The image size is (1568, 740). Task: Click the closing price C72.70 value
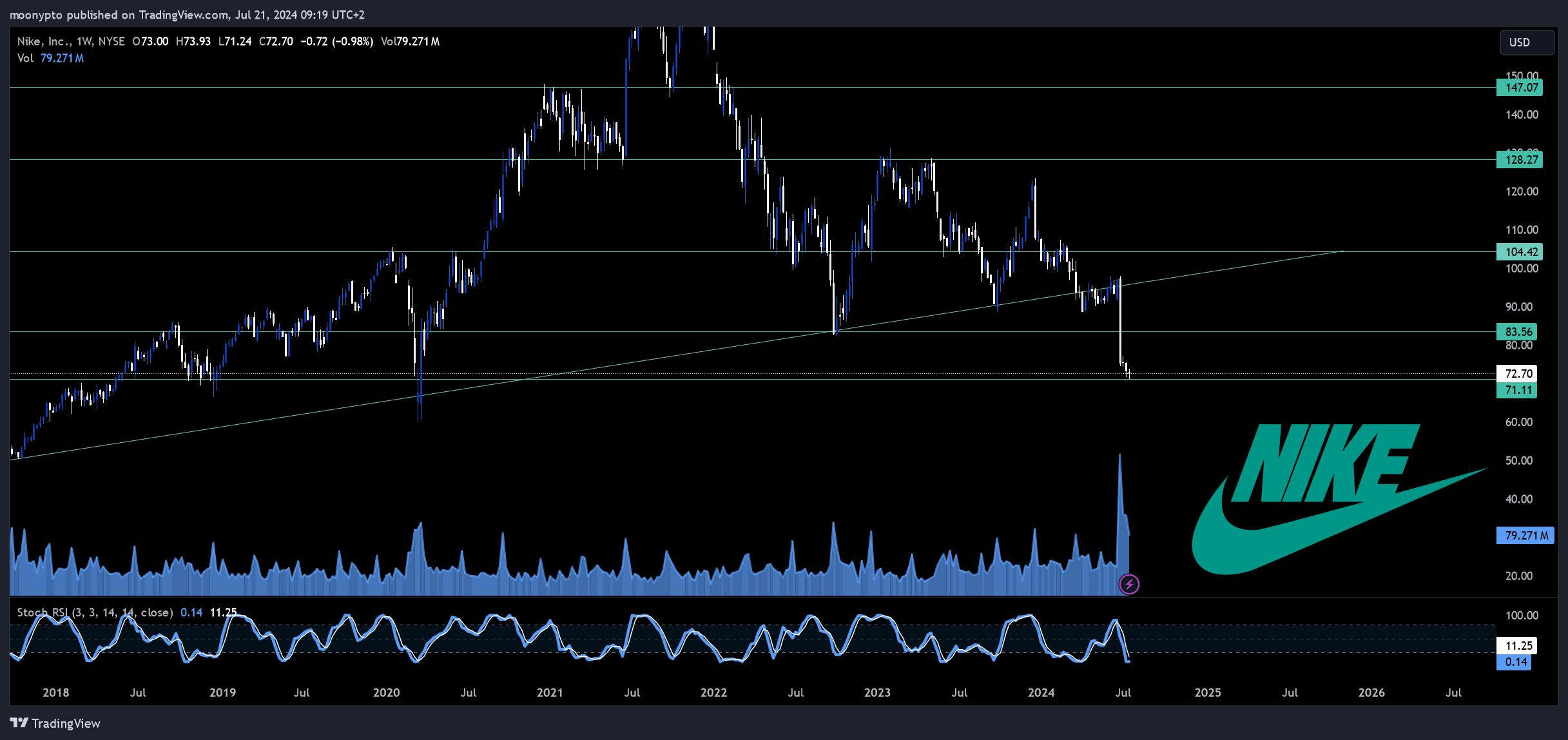coord(276,41)
